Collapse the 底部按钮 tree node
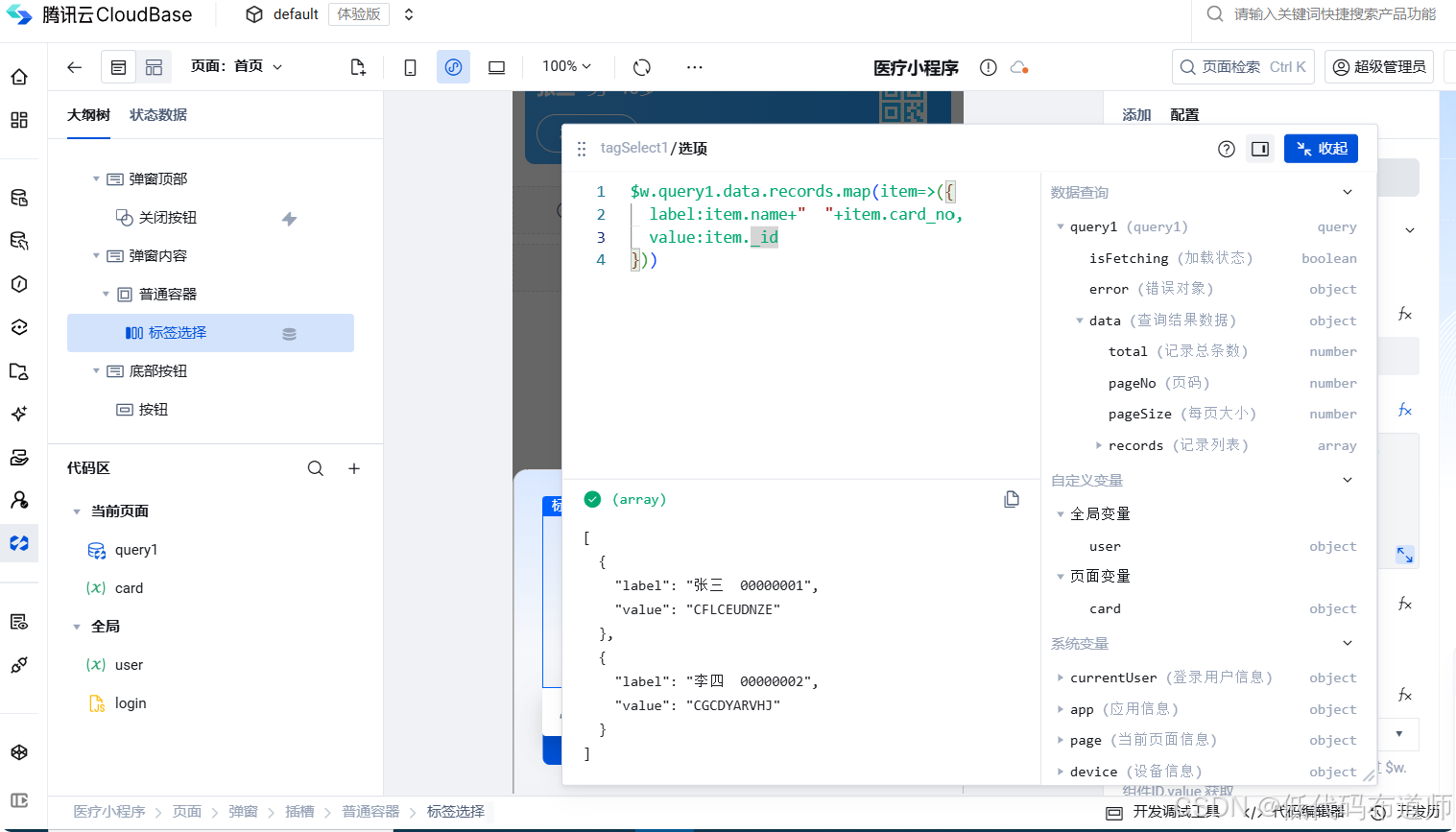The height and width of the screenshot is (832, 1456). pos(96,370)
